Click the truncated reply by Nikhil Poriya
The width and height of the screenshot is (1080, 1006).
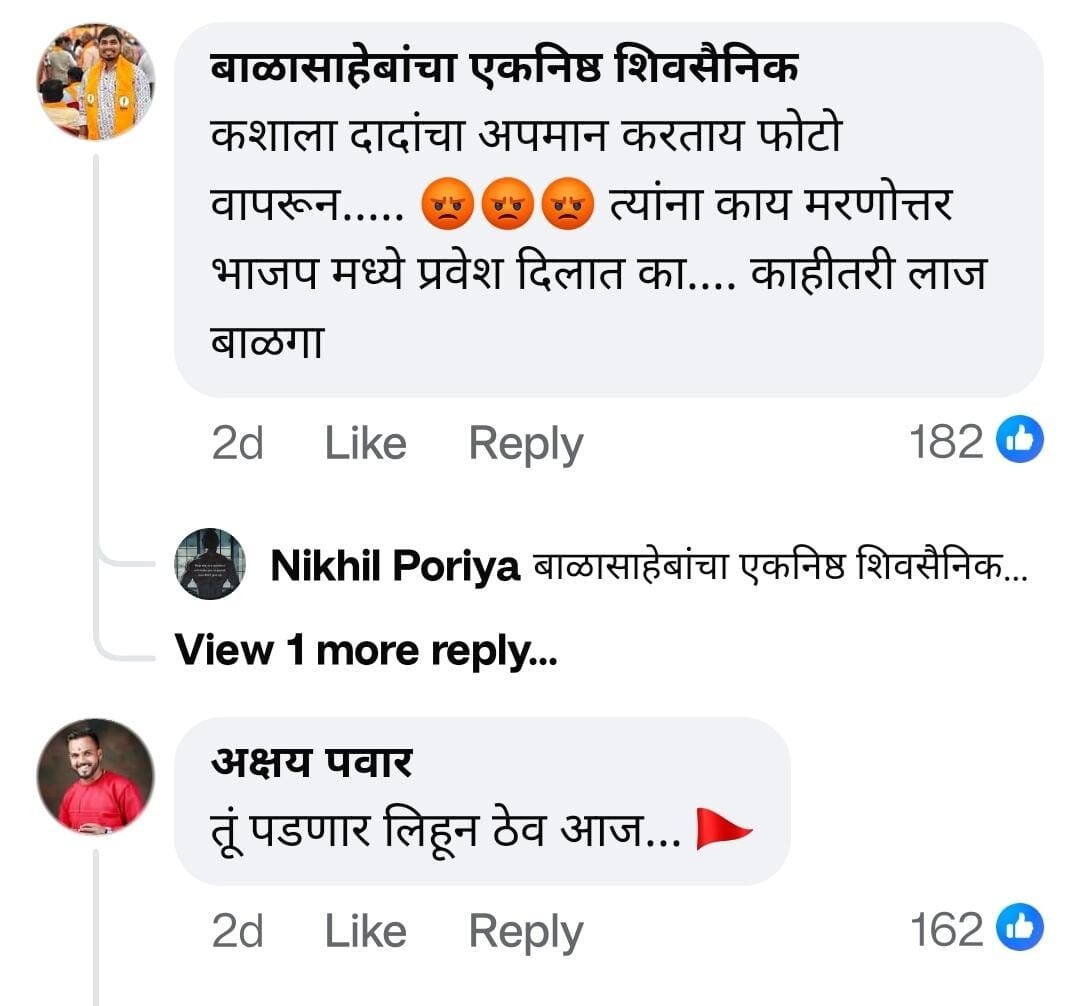[x=782, y=565]
